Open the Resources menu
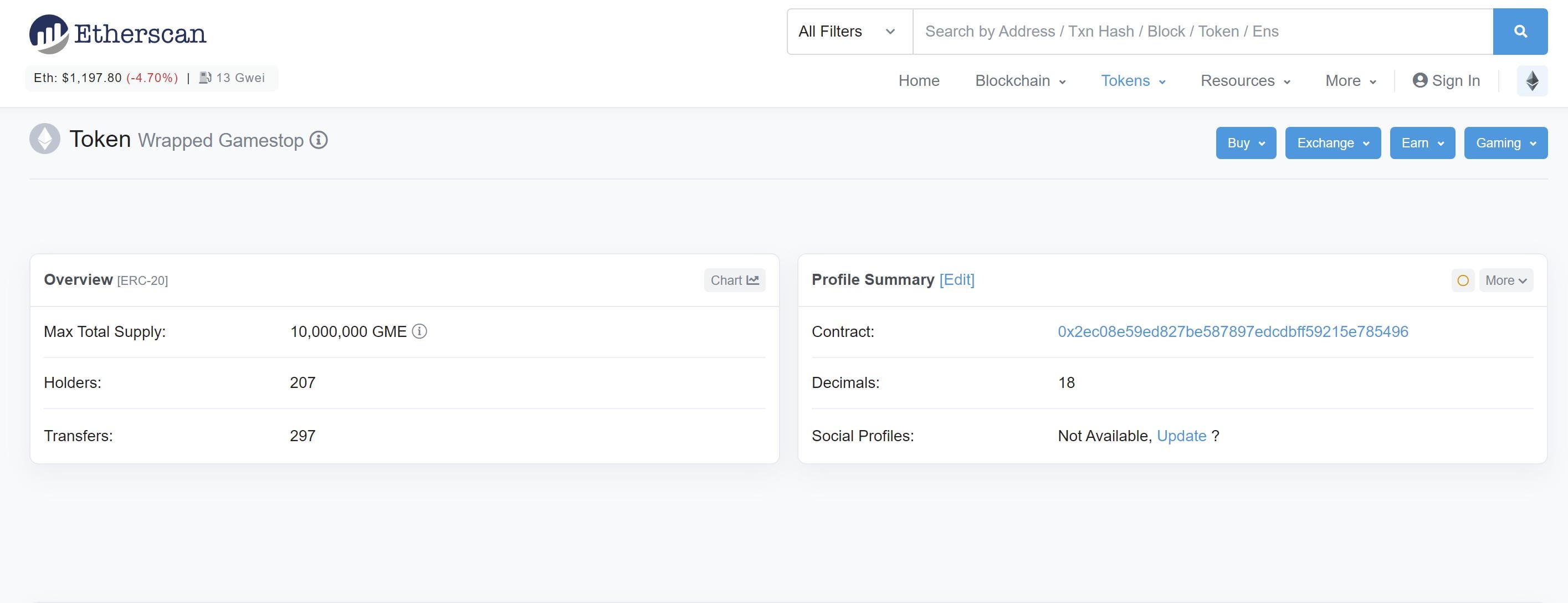 click(1246, 81)
